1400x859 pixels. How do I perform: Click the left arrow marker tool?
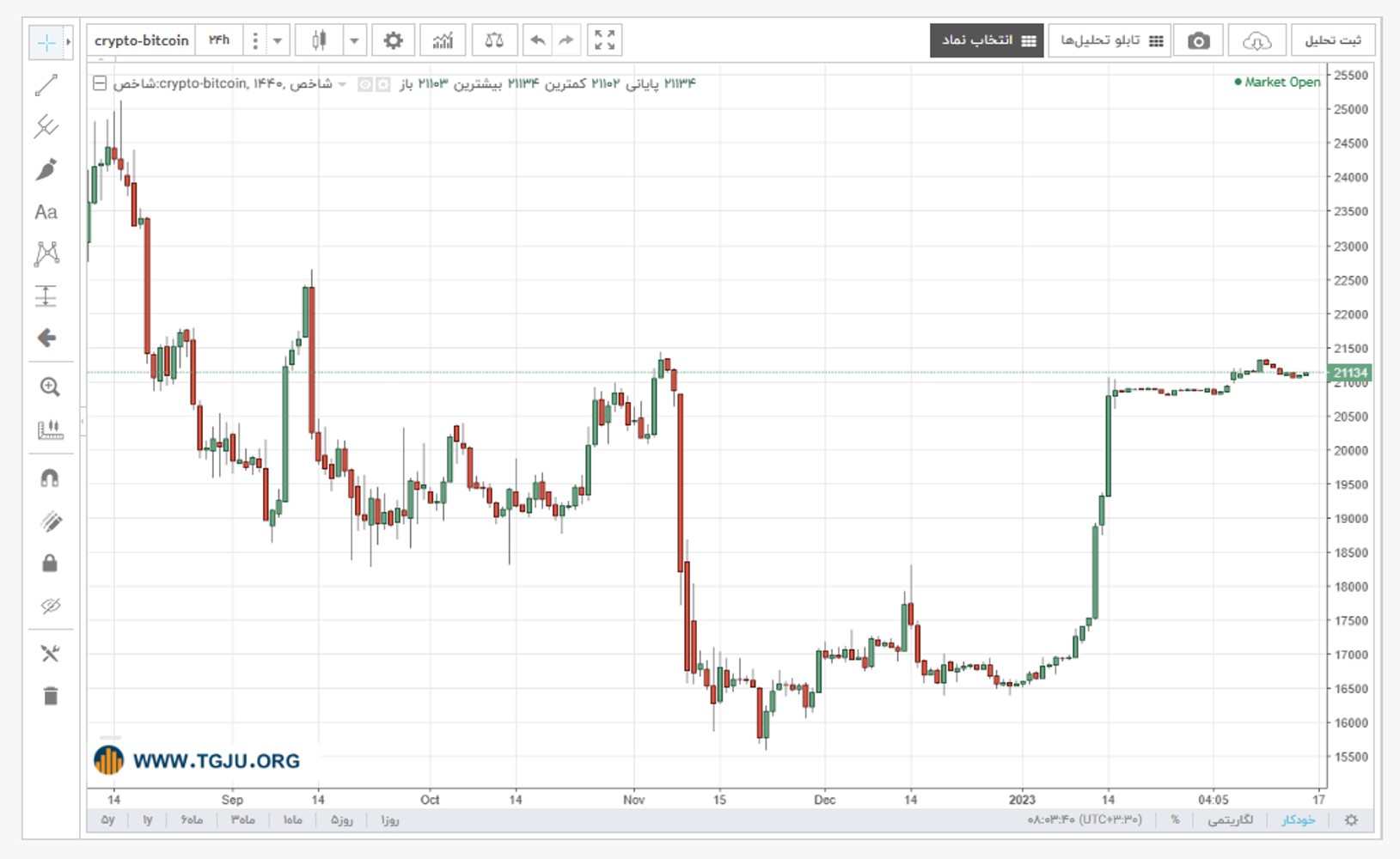click(46, 338)
